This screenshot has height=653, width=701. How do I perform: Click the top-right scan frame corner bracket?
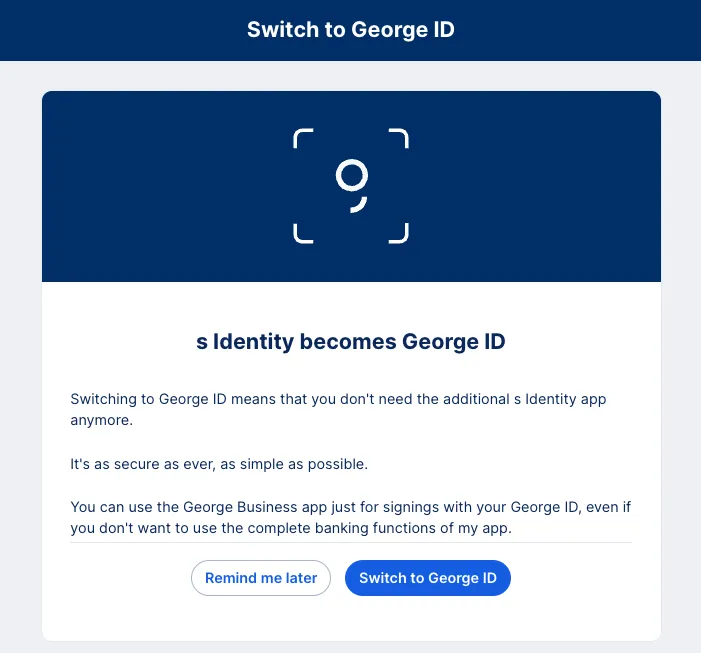tap(400, 136)
